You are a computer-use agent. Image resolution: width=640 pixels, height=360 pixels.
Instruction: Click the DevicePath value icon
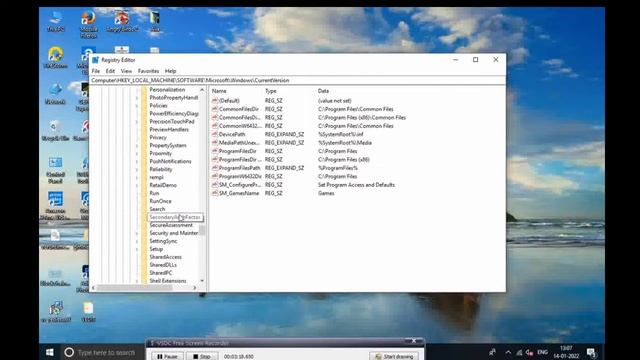tap(215, 134)
